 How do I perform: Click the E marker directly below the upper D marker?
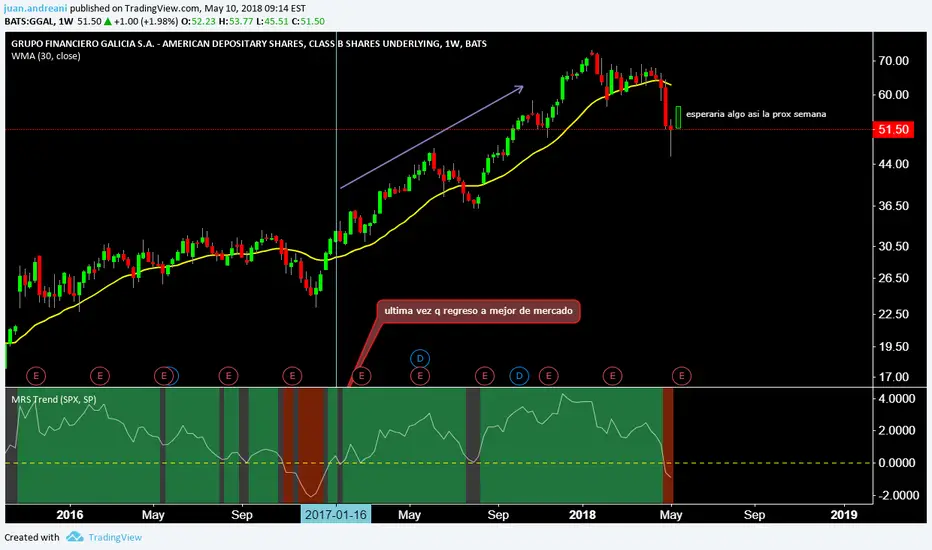[x=420, y=376]
